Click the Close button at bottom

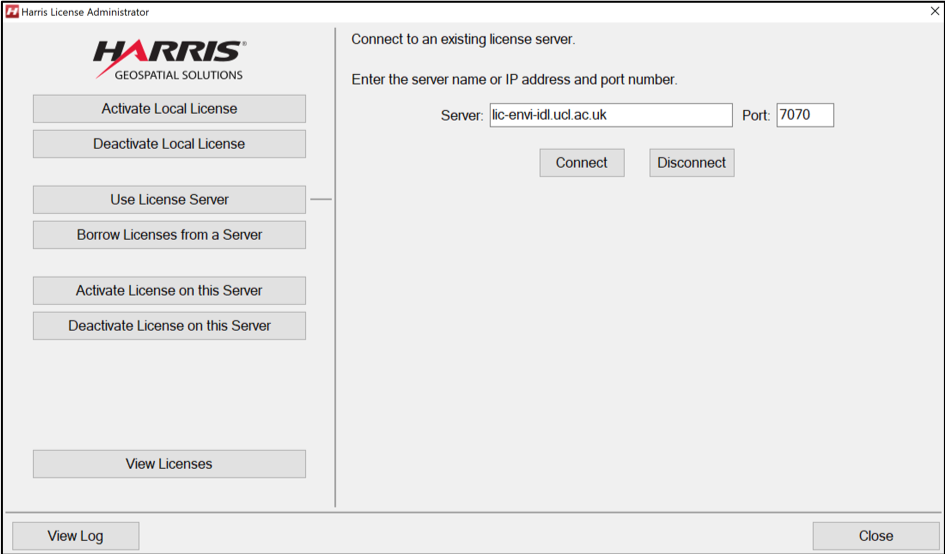876,536
